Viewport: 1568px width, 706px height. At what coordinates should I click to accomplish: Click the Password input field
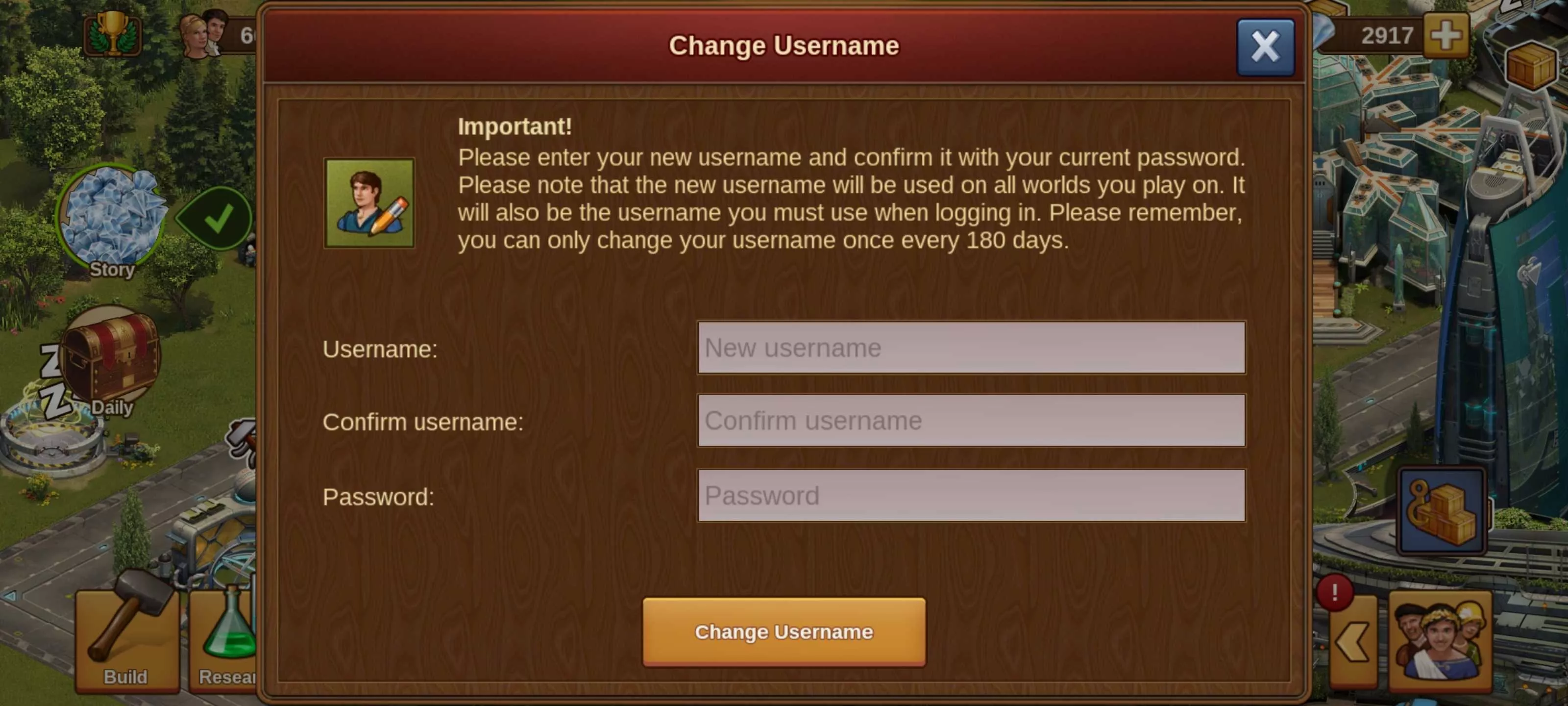click(x=970, y=495)
